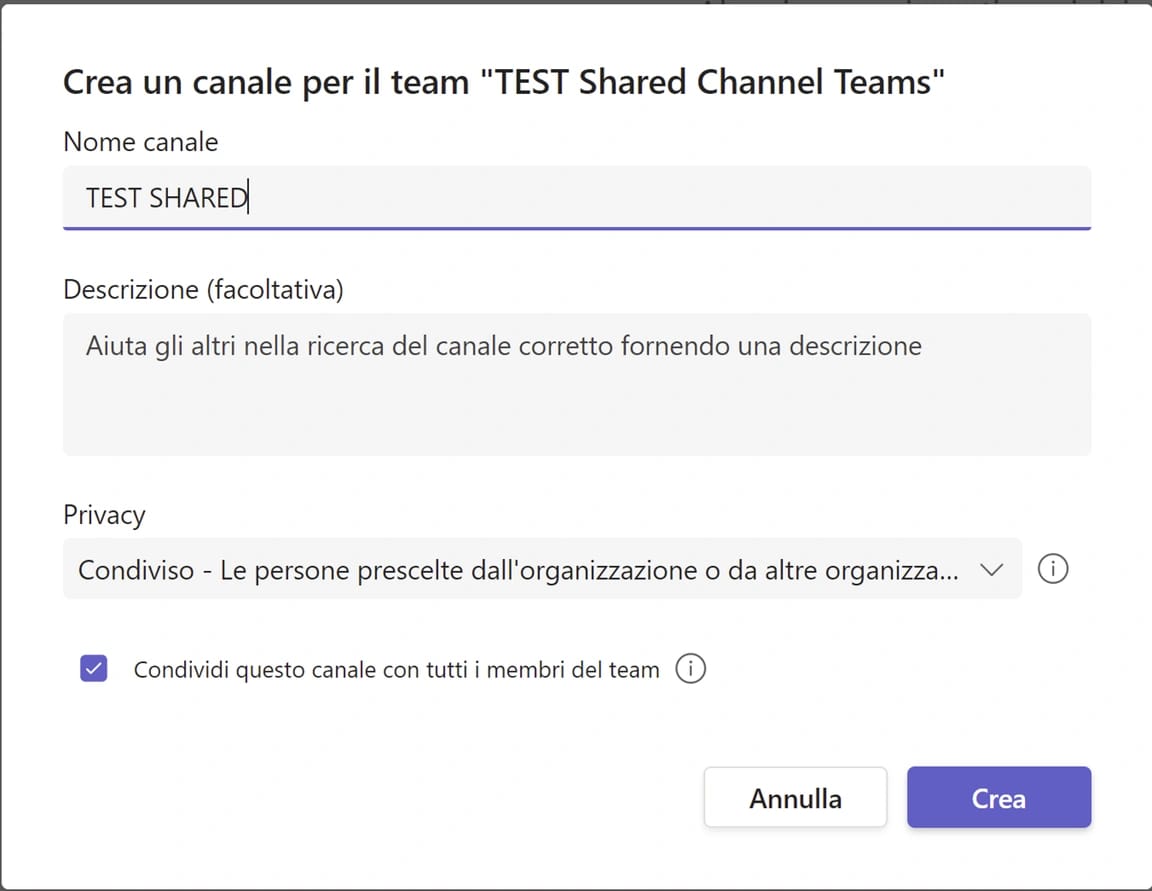This screenshot has height=891, width=1152.
Task: Click the 'Condividi questo canale' checkbox label
Action: click(x=396, y=670)
